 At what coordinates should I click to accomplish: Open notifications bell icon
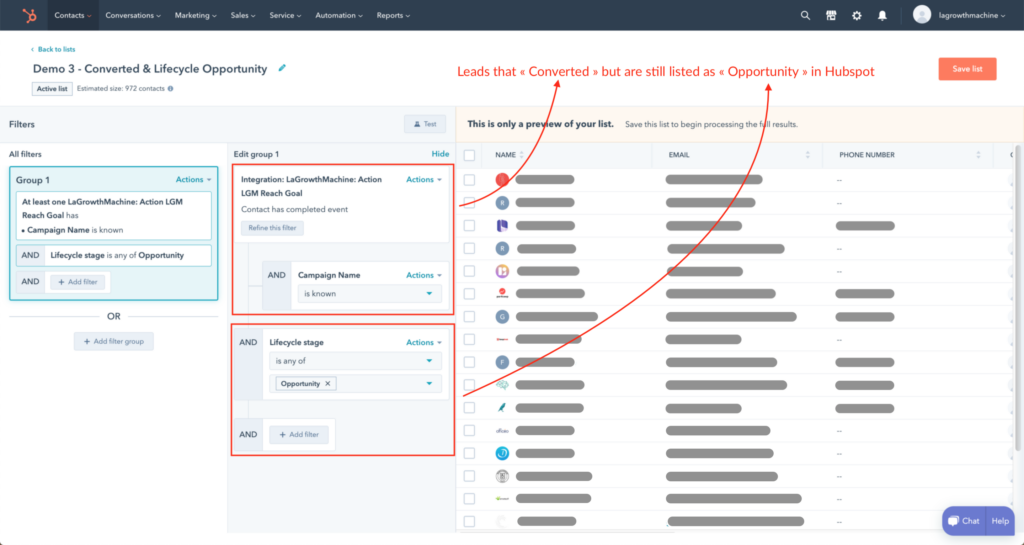tap(882, 15)
